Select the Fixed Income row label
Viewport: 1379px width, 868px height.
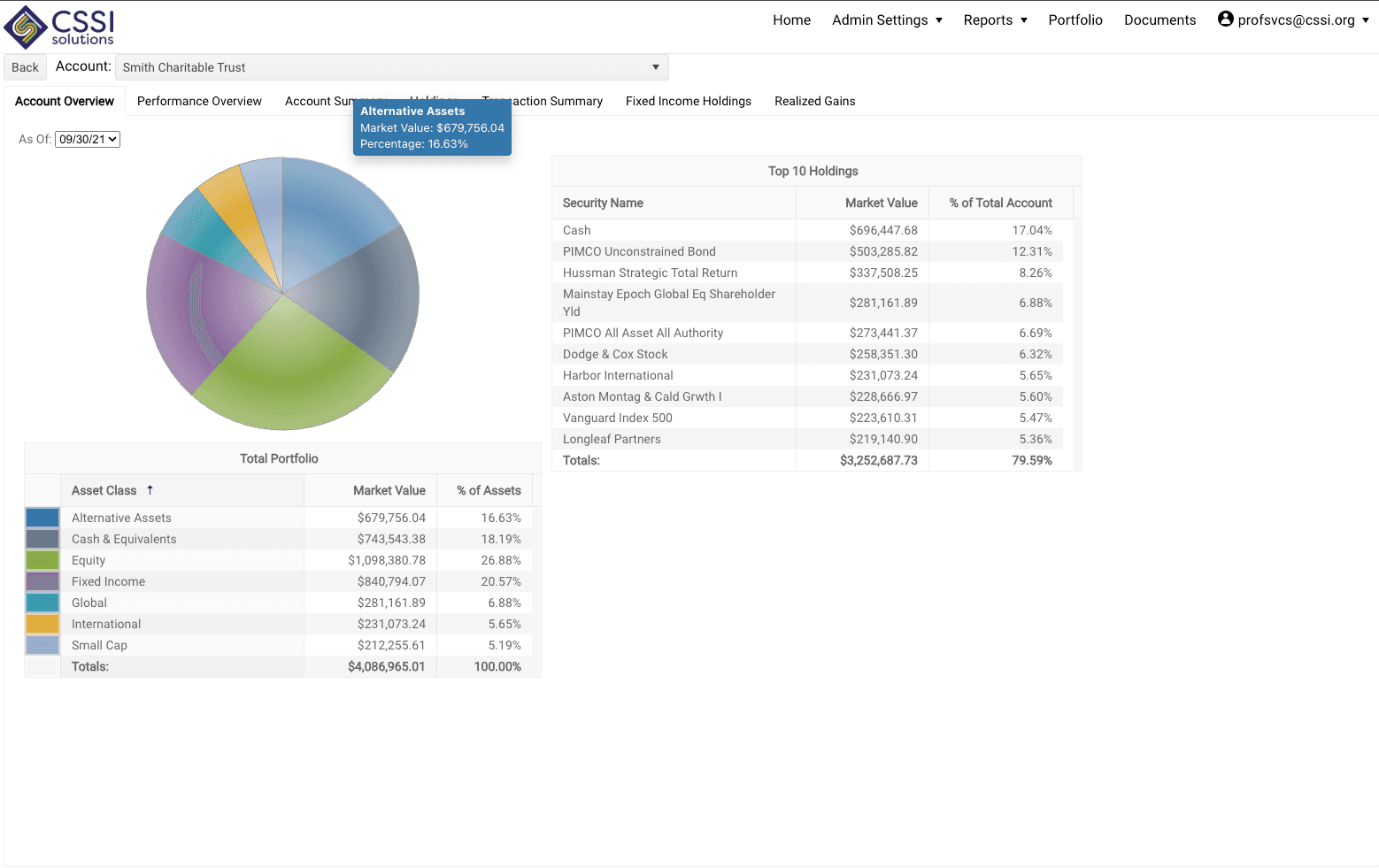click(x=108, y=581)
